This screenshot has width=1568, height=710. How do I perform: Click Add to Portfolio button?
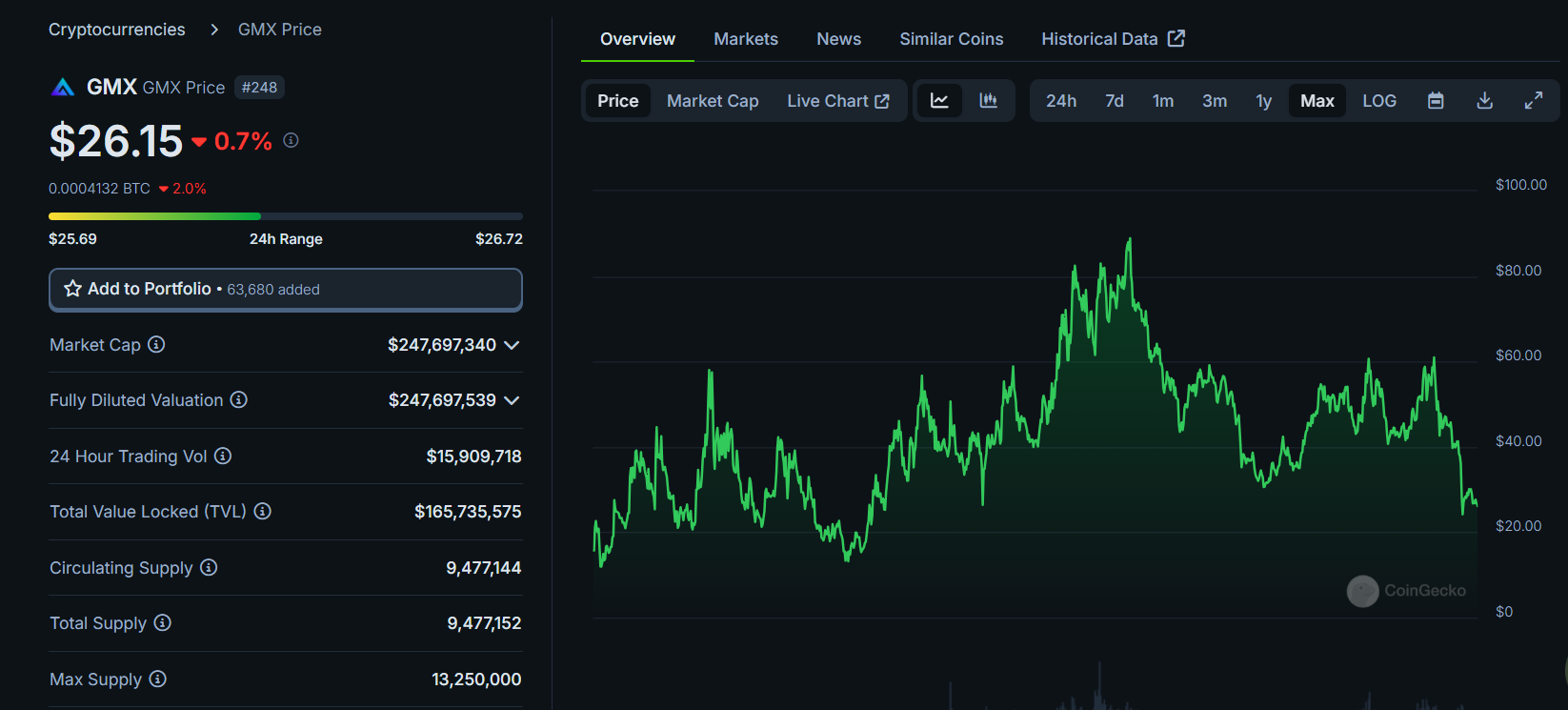(x=286, y=290)
